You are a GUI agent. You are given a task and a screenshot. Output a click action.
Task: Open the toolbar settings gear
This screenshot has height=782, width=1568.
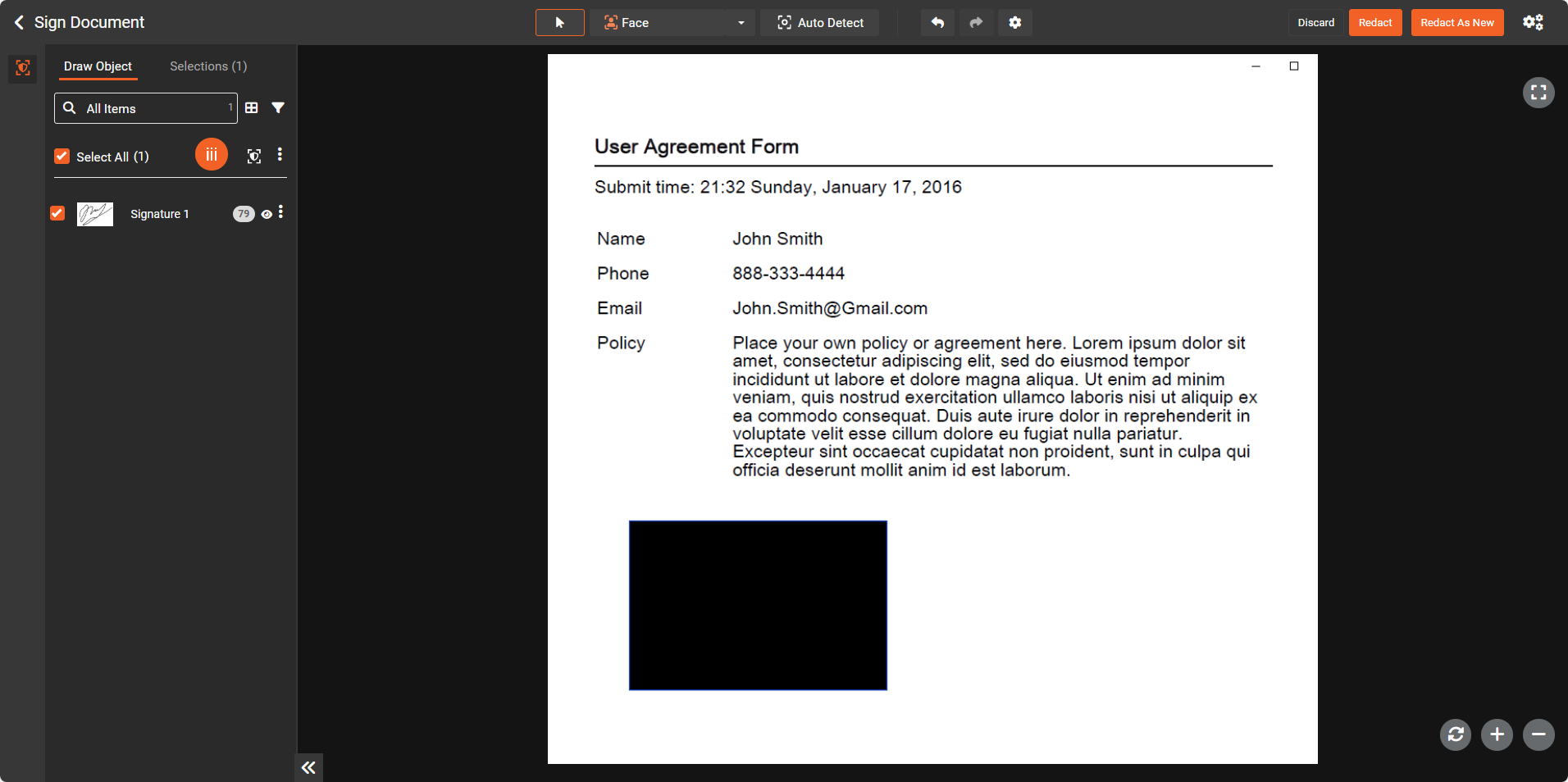click(x=1014, y=23)
